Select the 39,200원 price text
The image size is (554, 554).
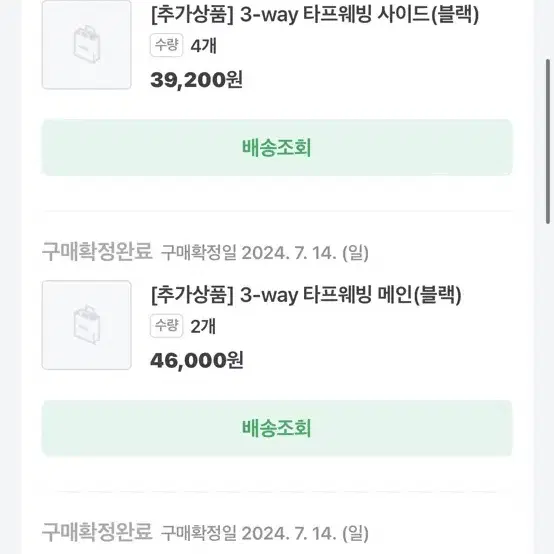pos(196,79)
